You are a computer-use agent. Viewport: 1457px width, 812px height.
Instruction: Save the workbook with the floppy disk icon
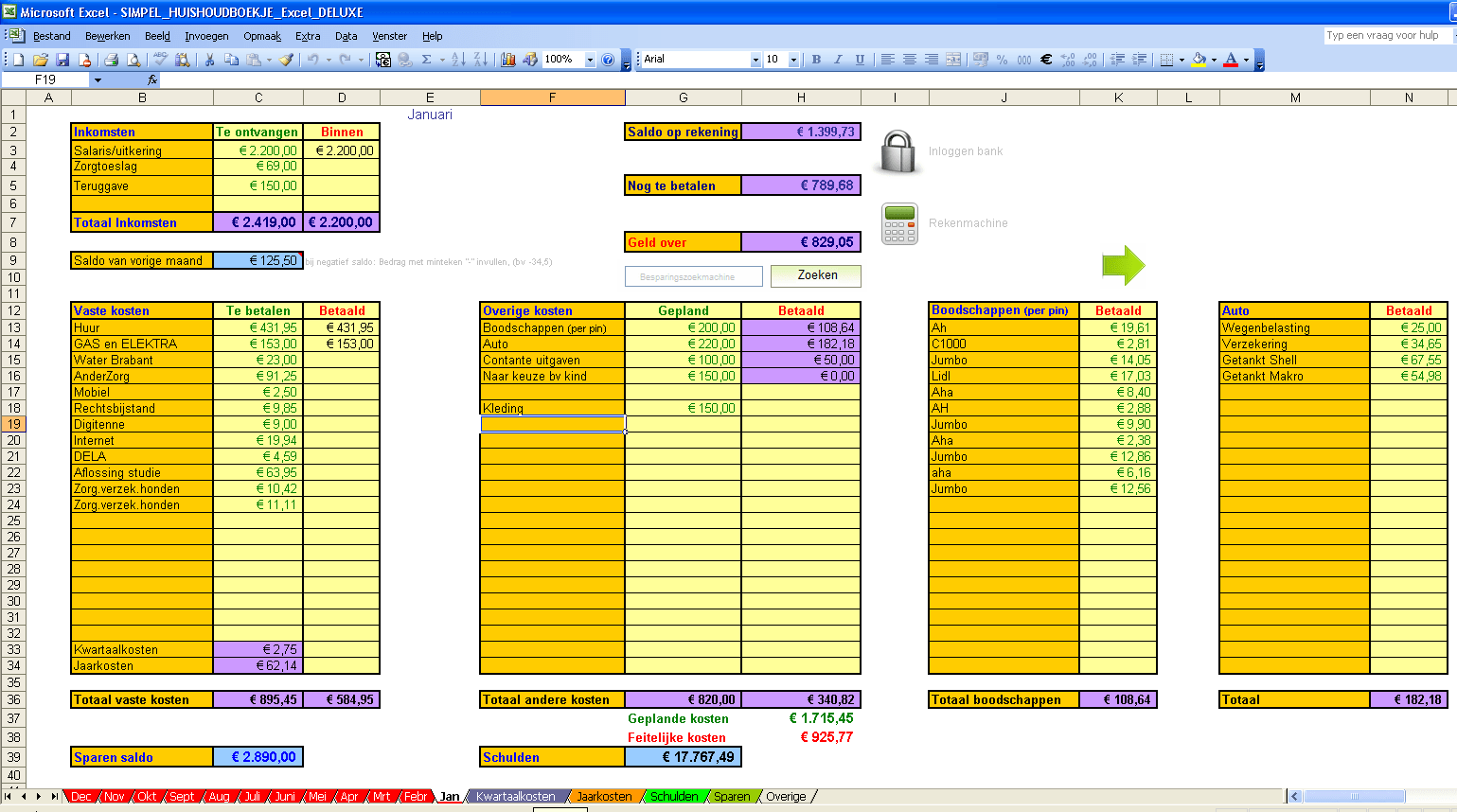pyautogui.click(x=62, y=60)
